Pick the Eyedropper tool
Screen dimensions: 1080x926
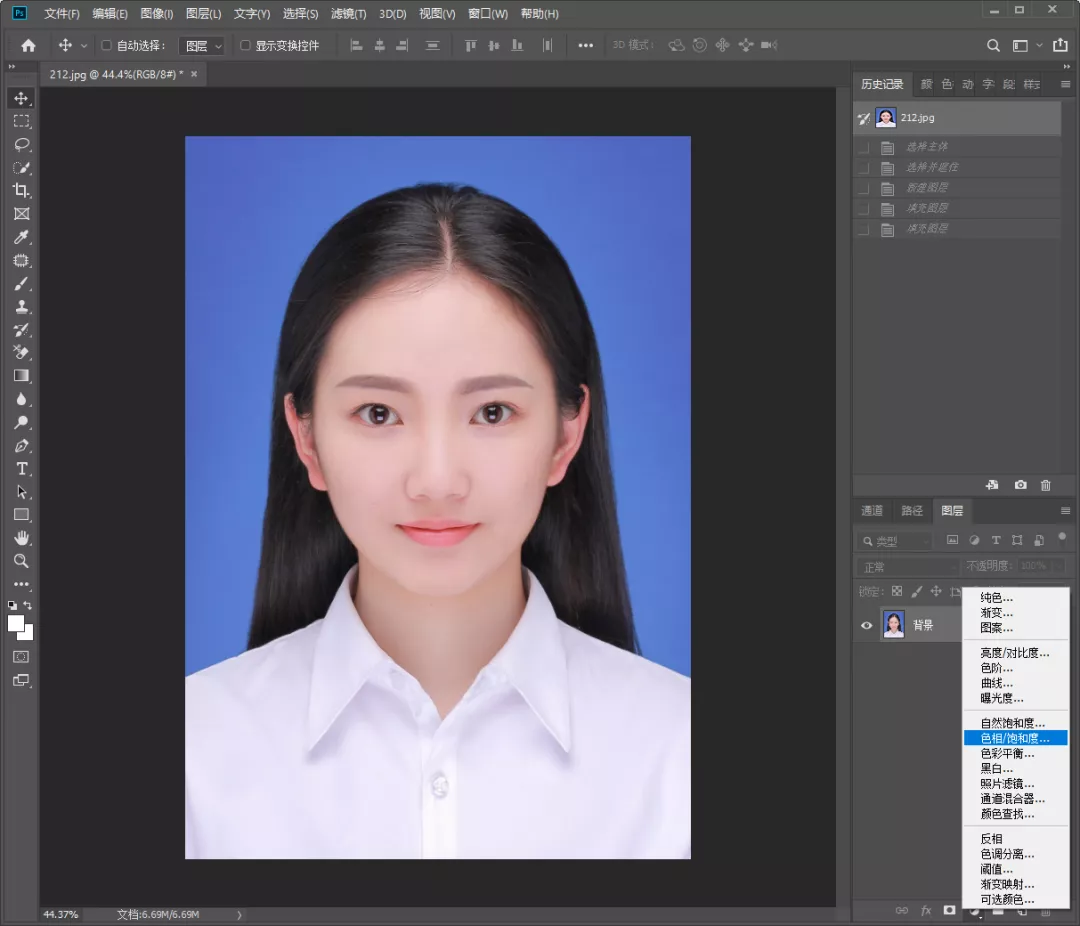click(x=21, y=237)
